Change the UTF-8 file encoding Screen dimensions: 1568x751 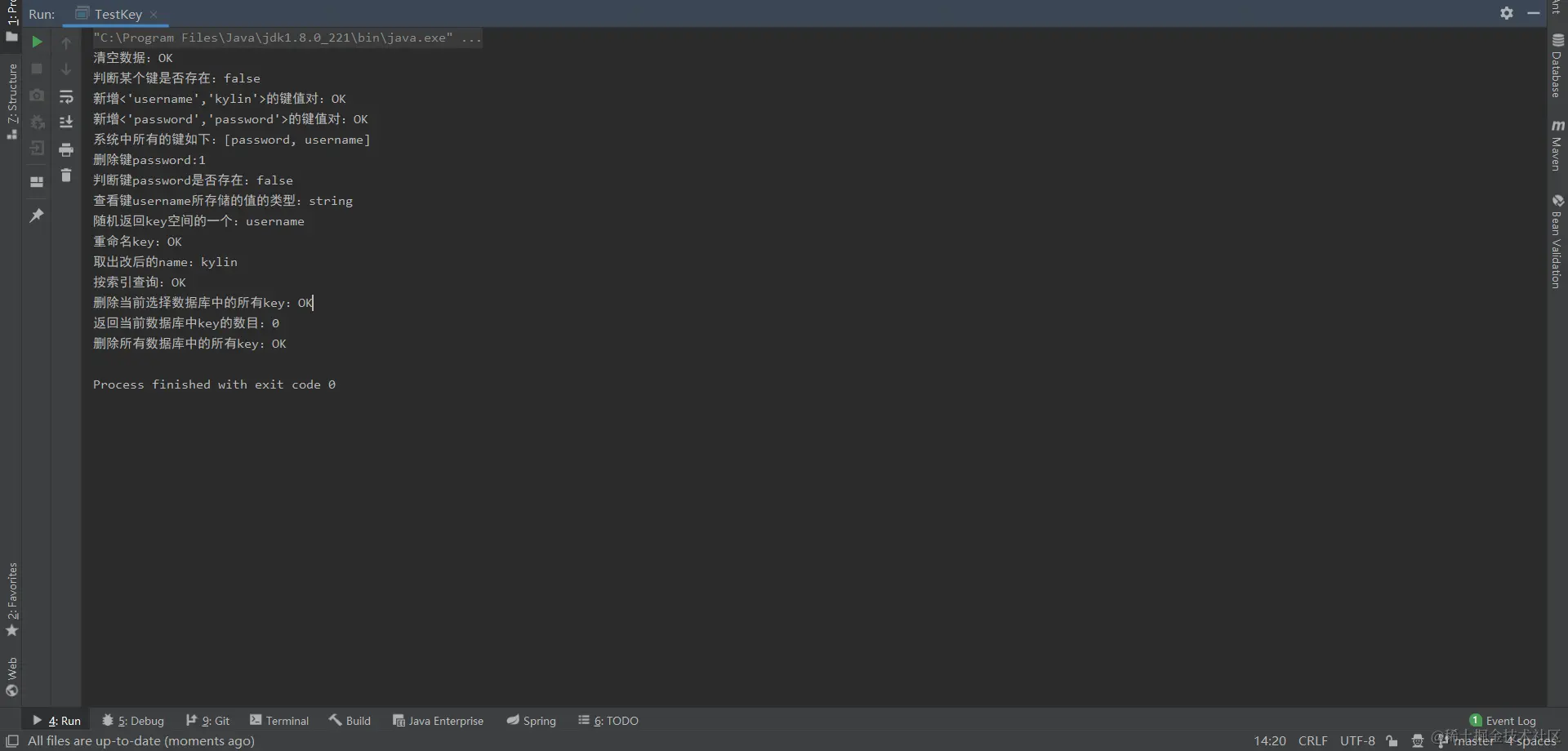(x=1357, y=741)
